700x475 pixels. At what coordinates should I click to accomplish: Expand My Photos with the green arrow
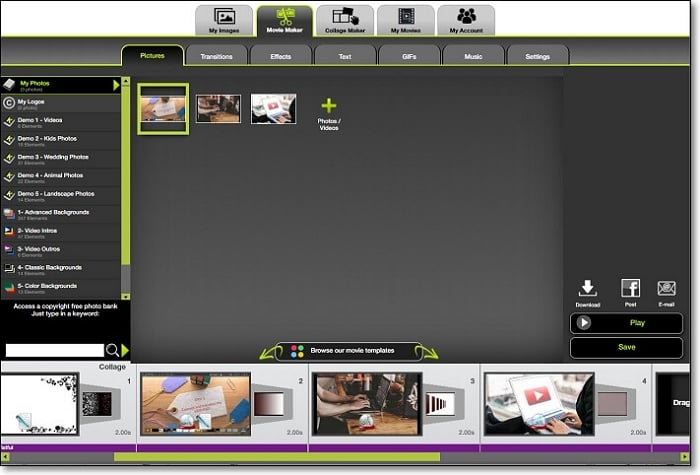pos(116,85)
